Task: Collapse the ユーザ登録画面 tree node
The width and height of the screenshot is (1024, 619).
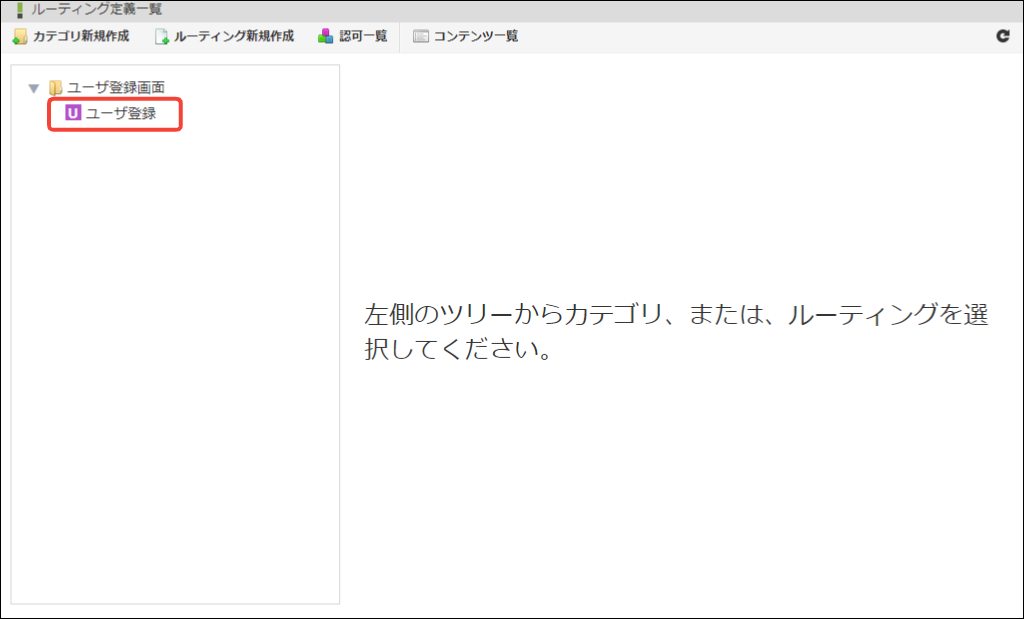Action: point(34,87)
